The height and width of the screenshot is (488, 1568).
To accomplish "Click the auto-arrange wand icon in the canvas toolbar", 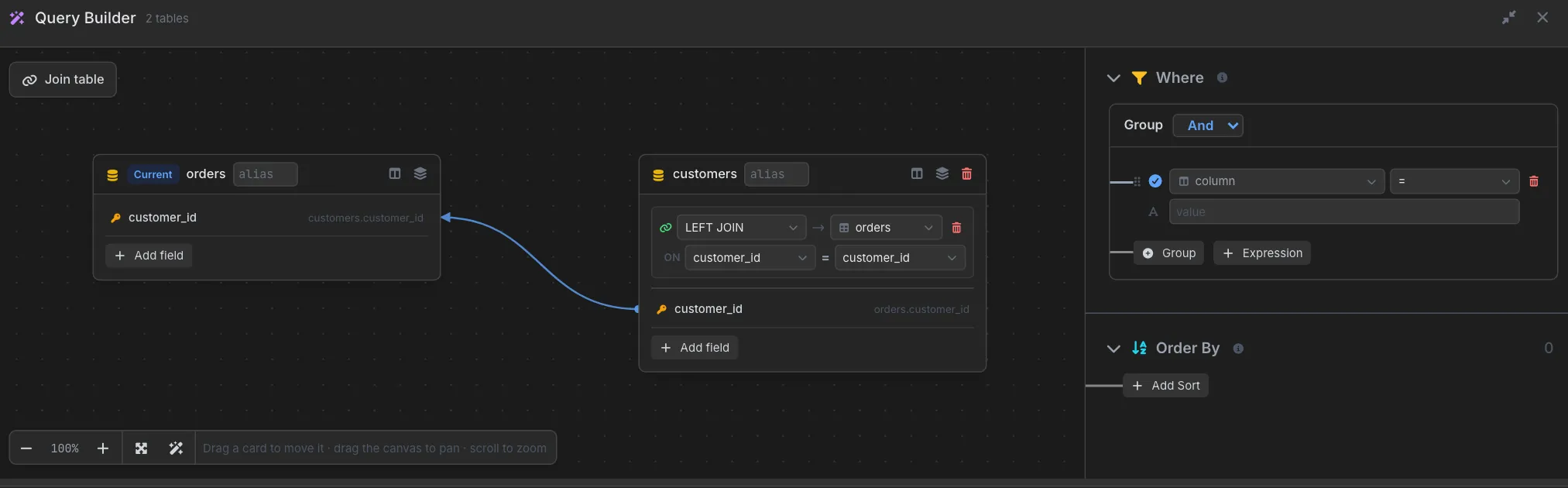I will pyautogui.click(x=176, y=448).
